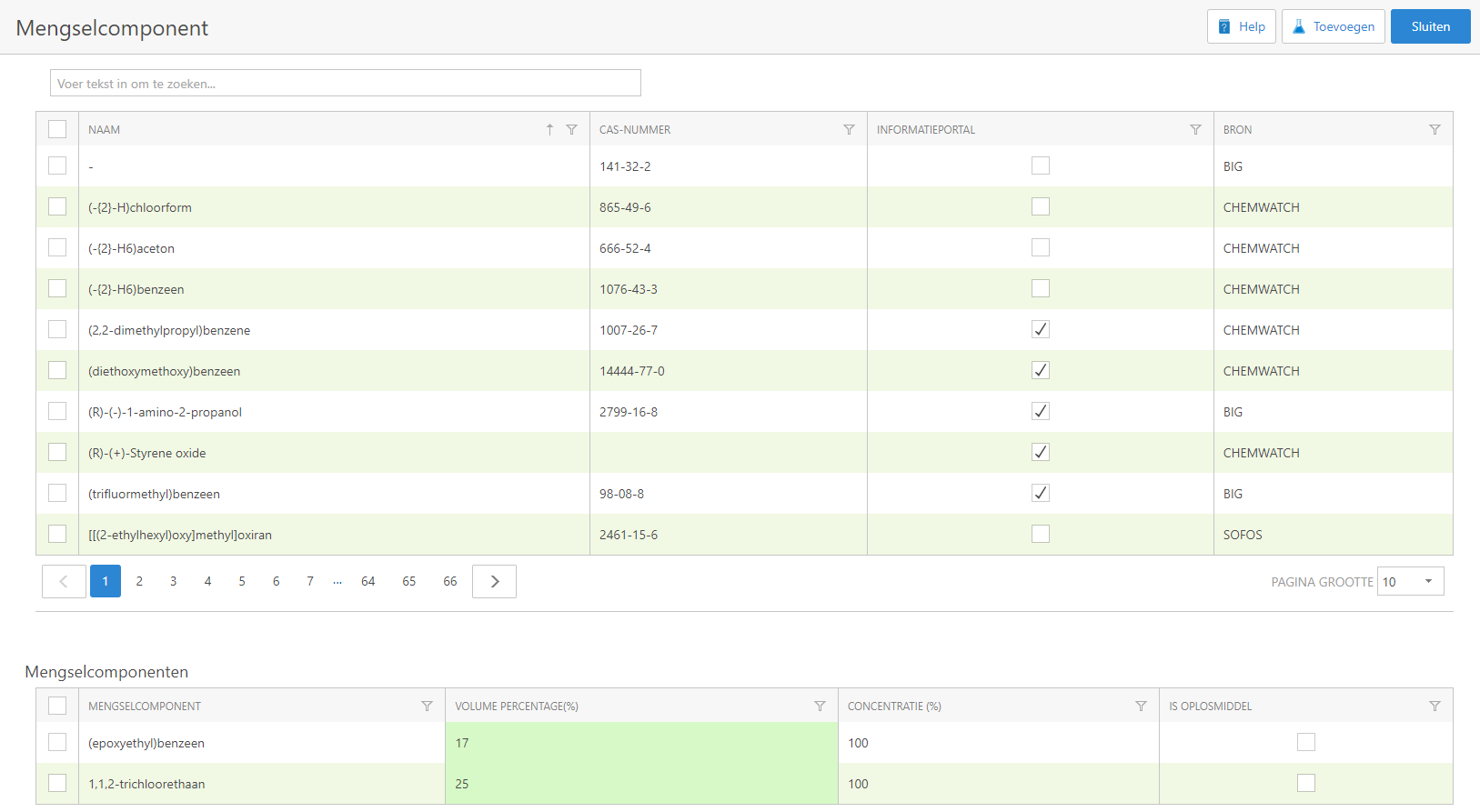Image resolution: width=1480 pixels, height=812 pixels.
Task: Open filter for IS OPLOSMIDDEL column
Action: (x=1435, y=707)
